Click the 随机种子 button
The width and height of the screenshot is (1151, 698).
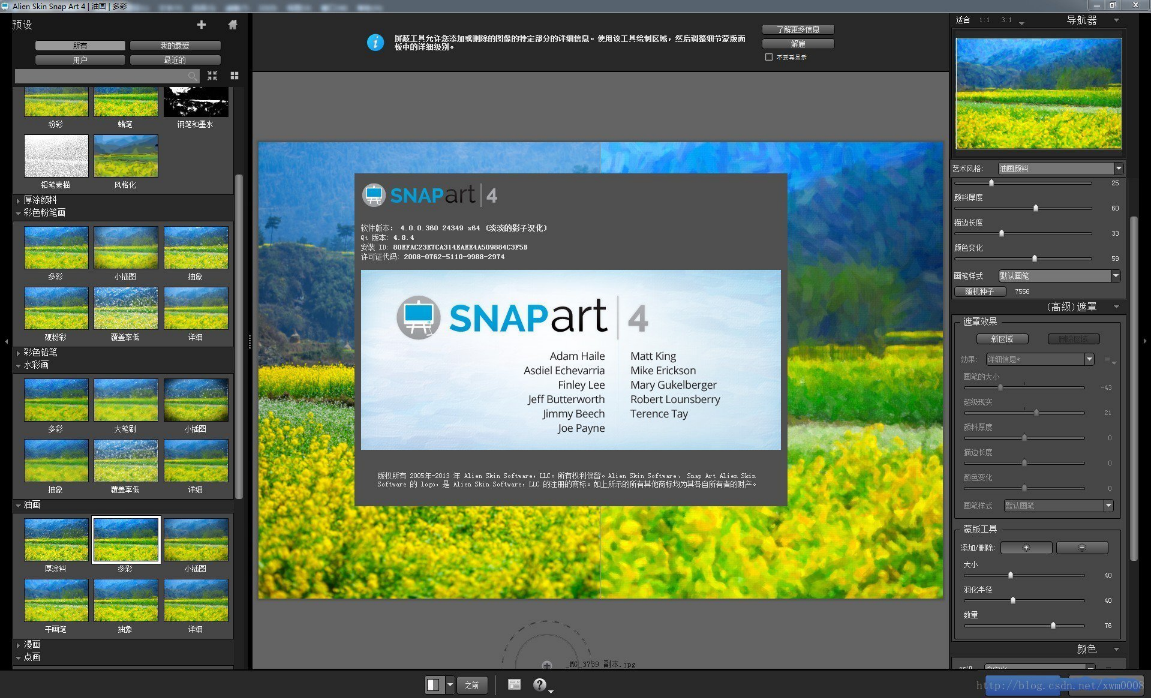point(981,291)
